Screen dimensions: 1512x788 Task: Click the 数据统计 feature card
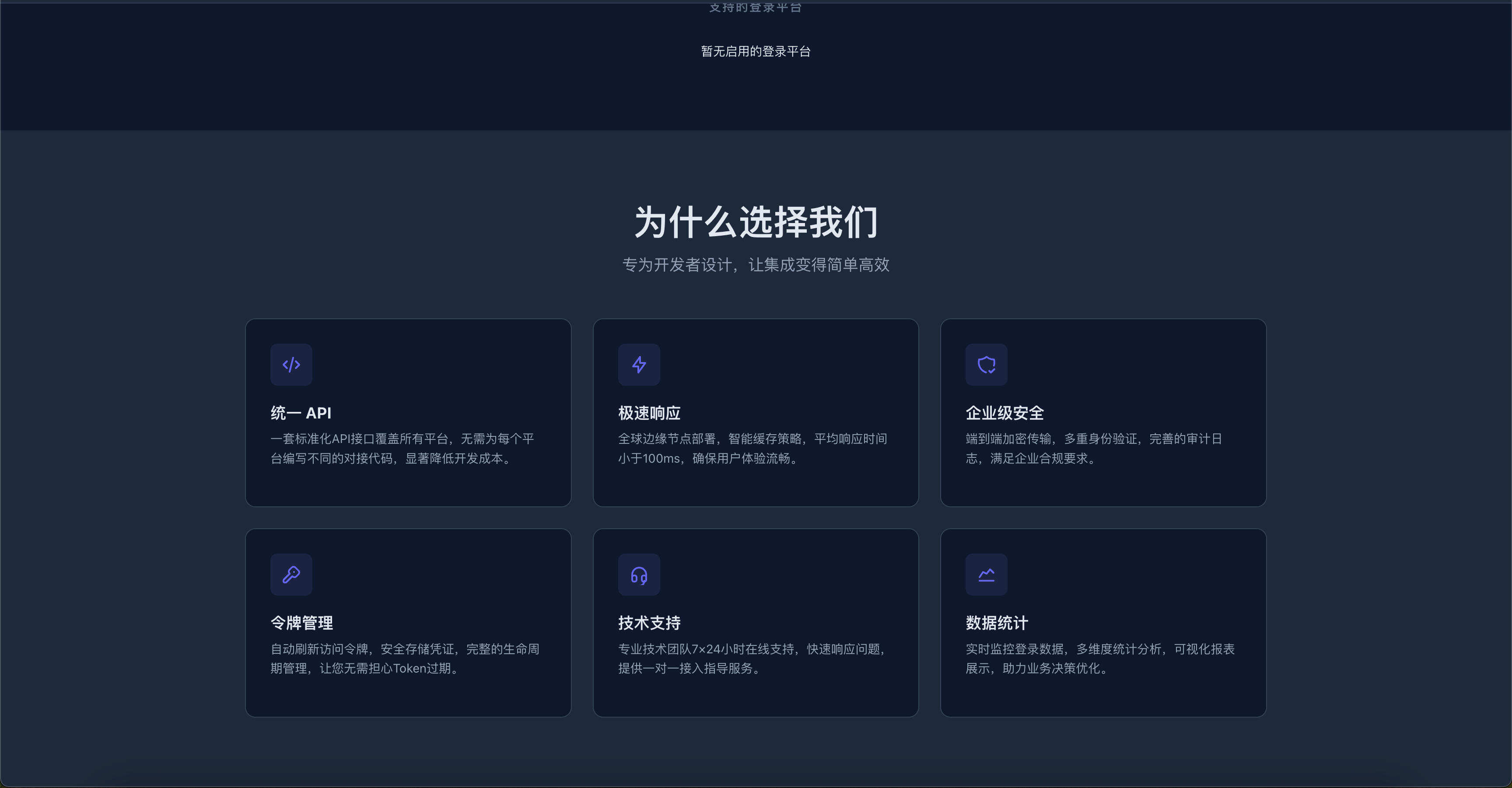click(1103, 623)
